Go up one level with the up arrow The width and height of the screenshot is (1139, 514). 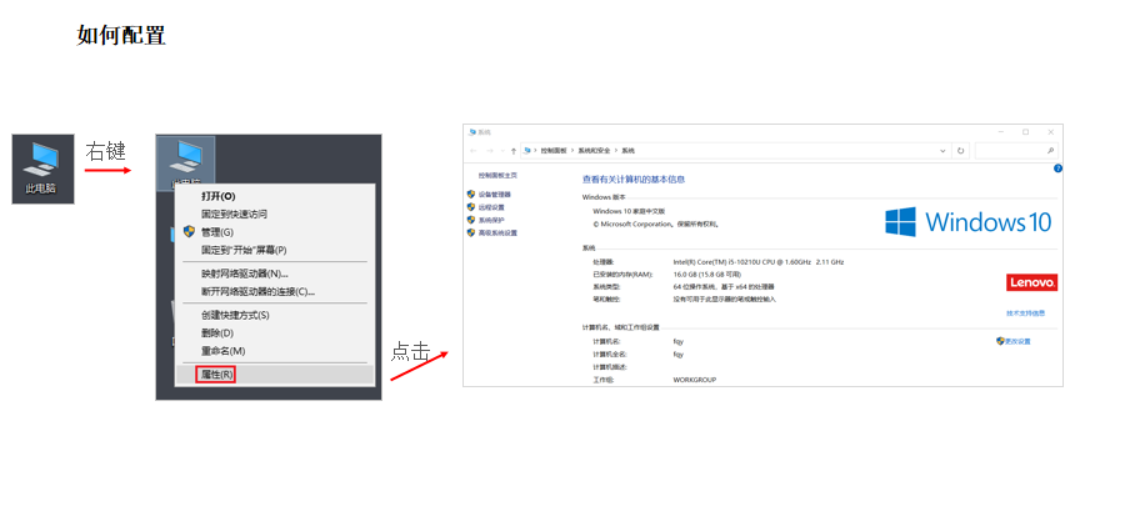(x=513, y=151)
